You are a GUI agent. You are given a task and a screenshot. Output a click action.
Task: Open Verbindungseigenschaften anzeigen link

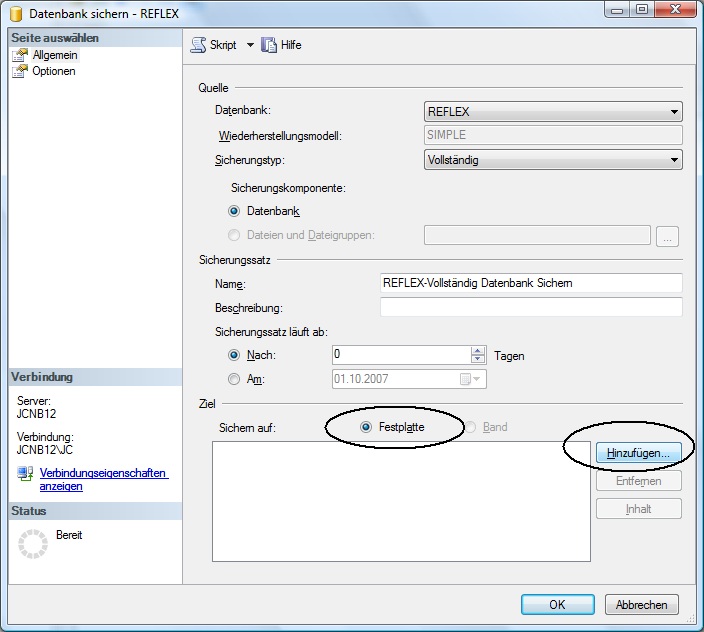(x=103, y=479)
